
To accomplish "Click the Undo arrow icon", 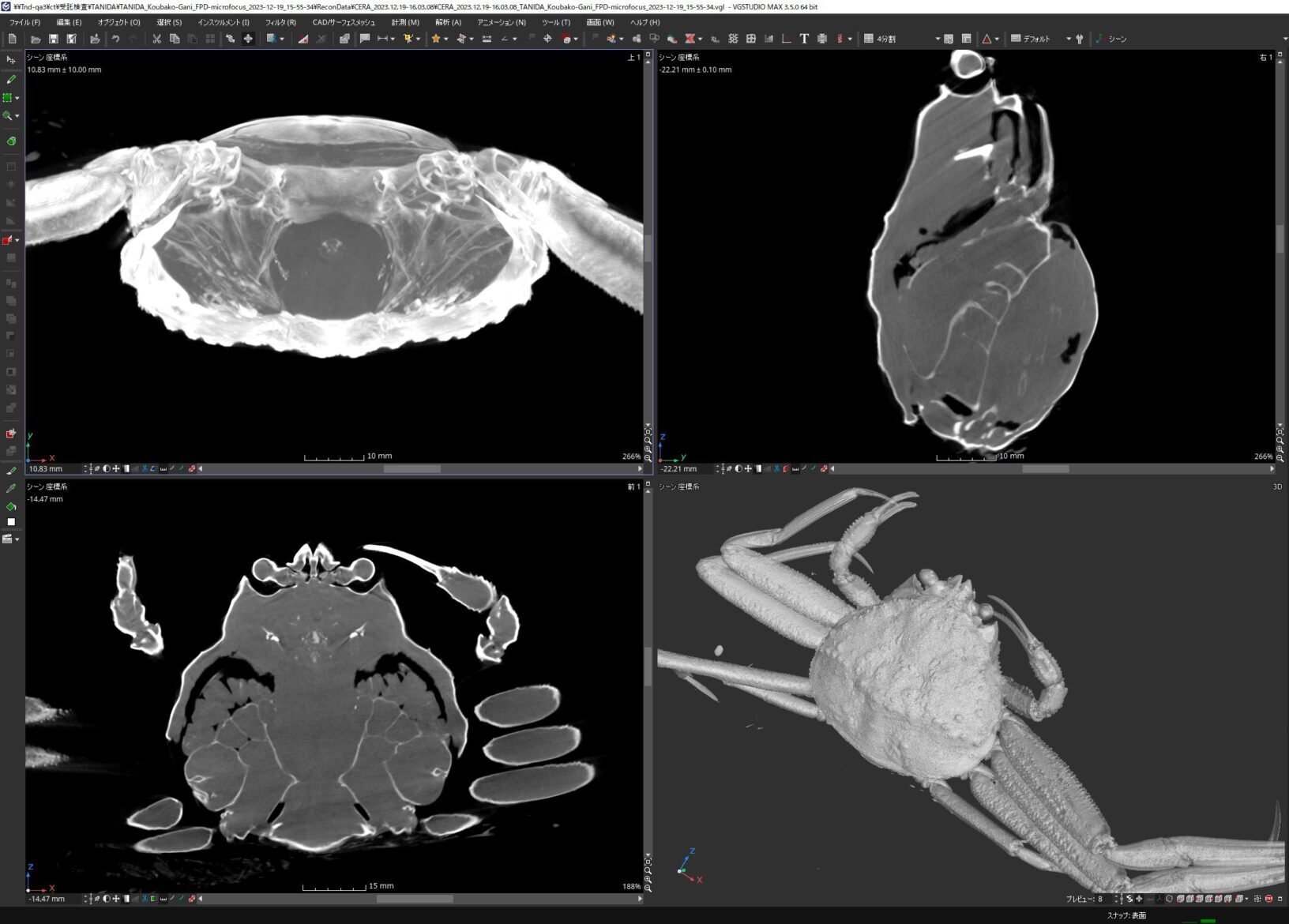I will click(x=115, y=39).
